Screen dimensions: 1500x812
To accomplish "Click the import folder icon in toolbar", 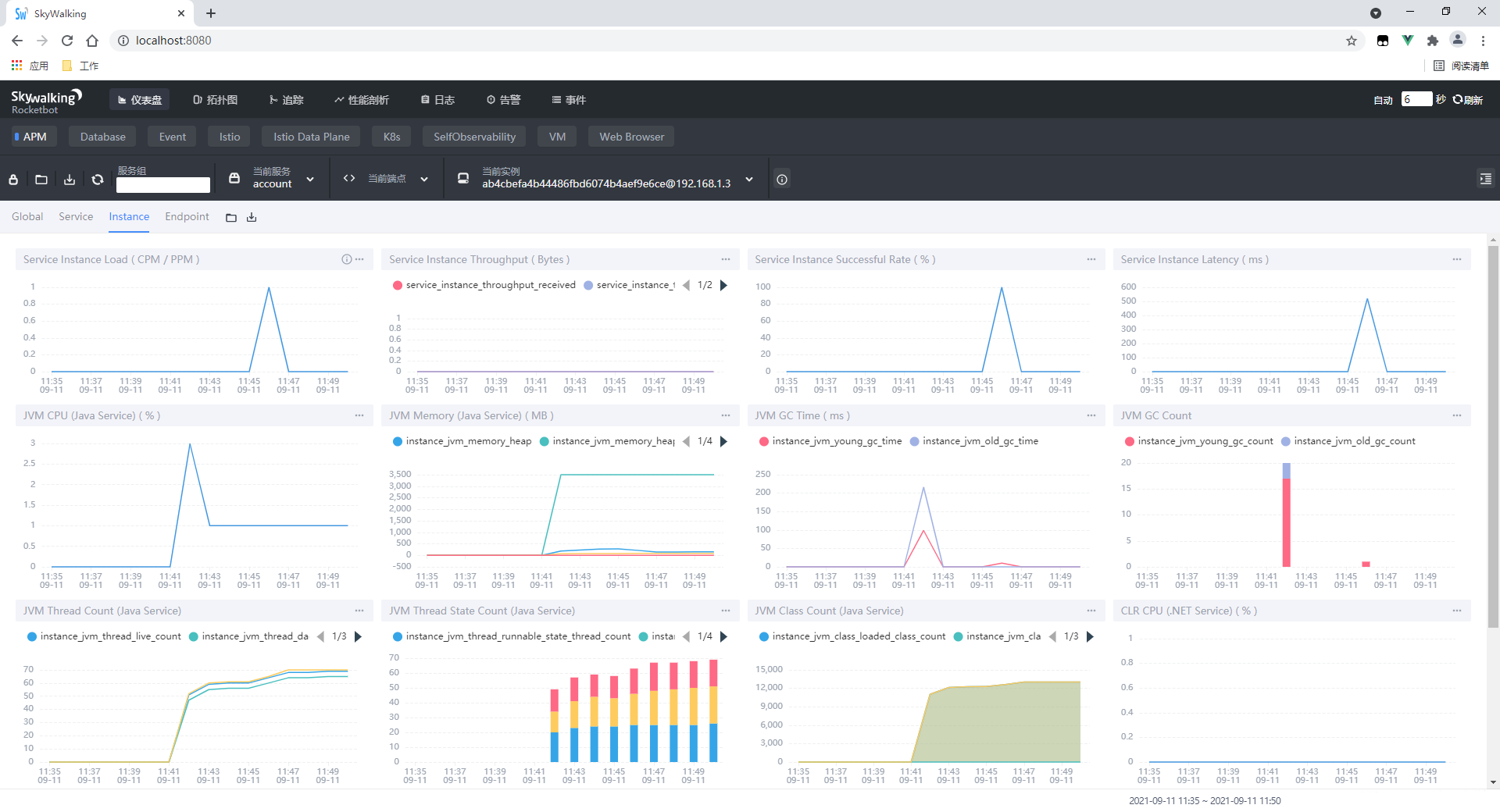I will pos(41,180).
